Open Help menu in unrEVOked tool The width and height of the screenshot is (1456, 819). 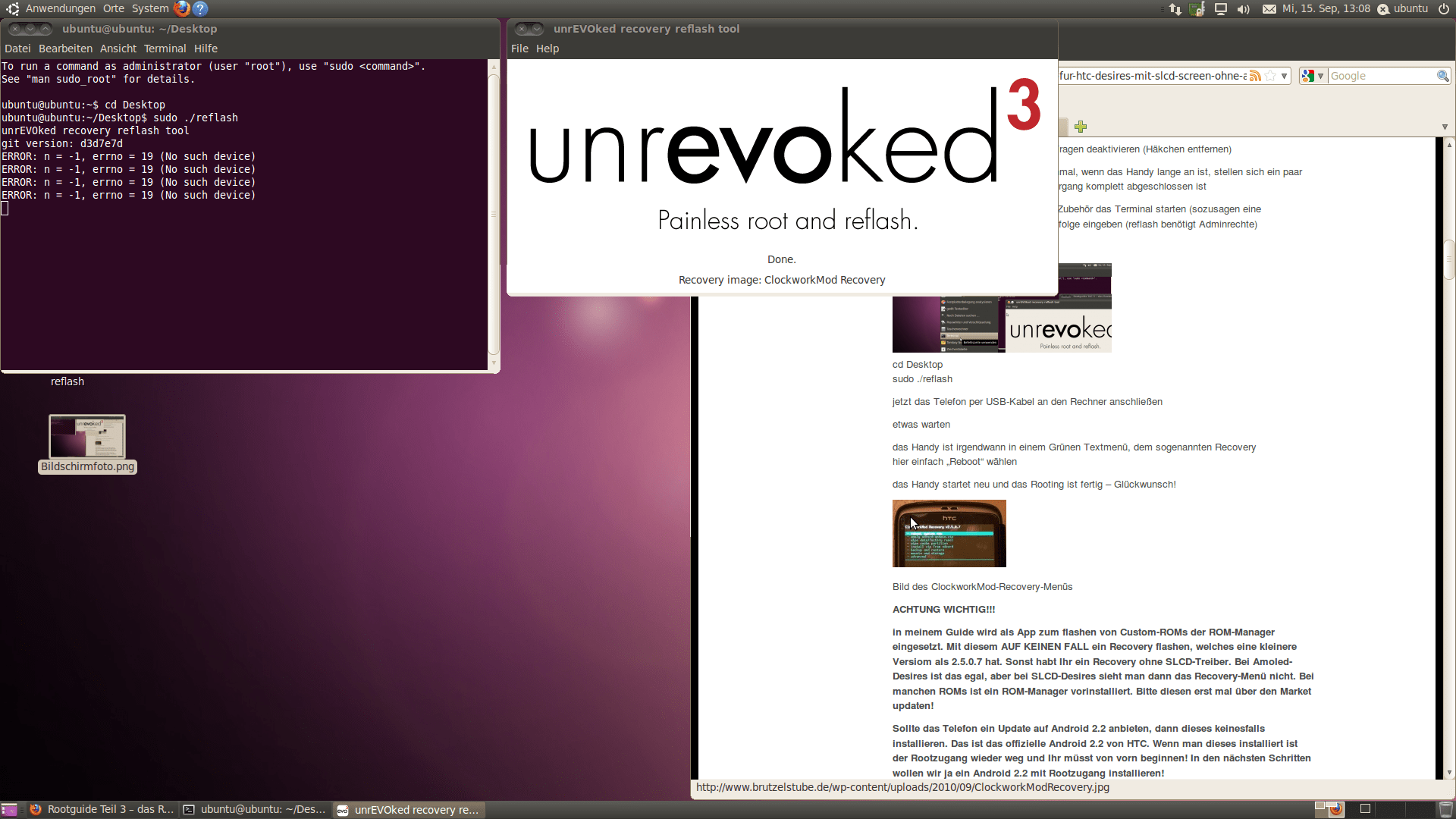pos(548,49)
